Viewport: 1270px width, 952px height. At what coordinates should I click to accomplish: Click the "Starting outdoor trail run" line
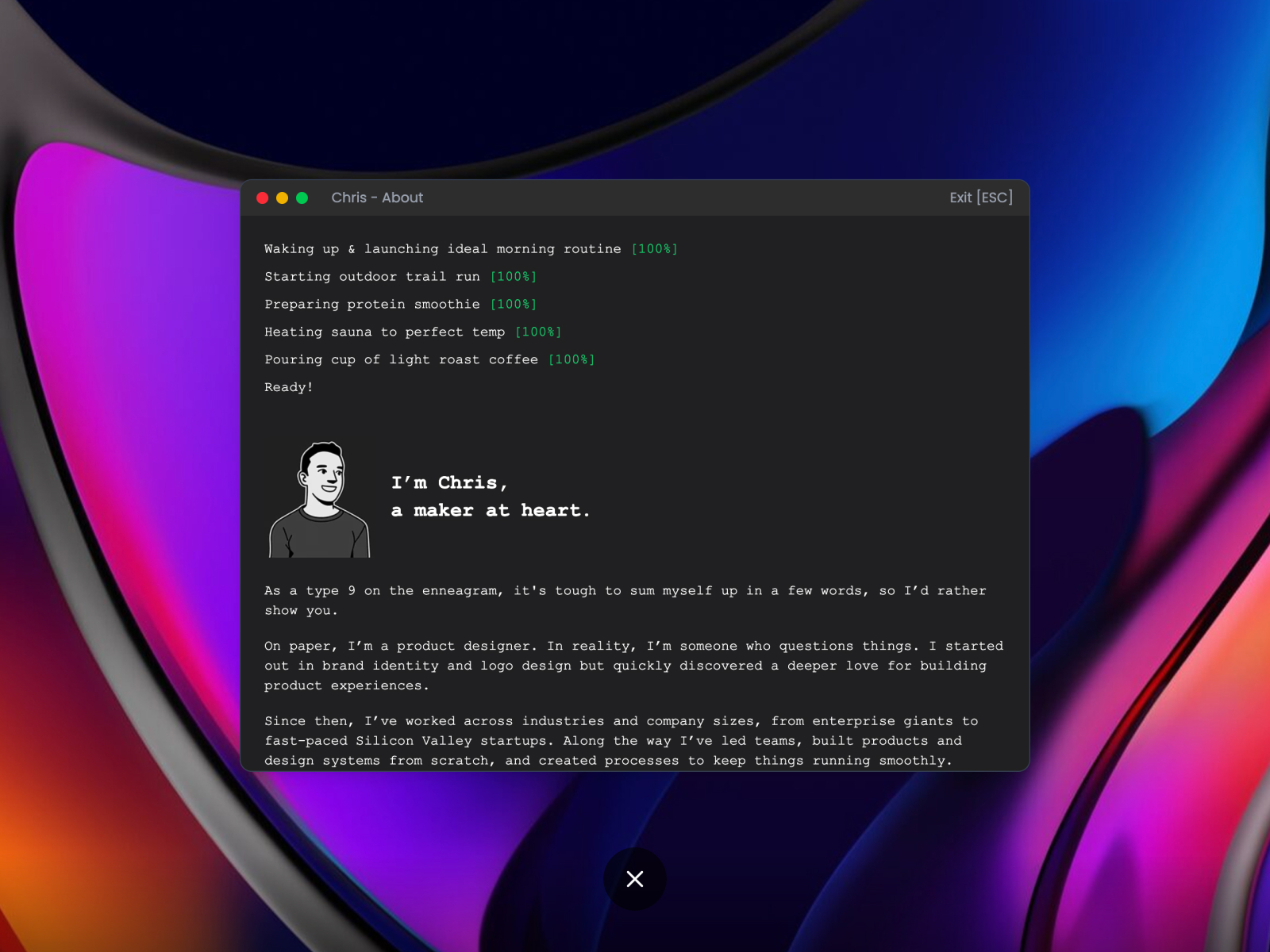pos(371,277)
